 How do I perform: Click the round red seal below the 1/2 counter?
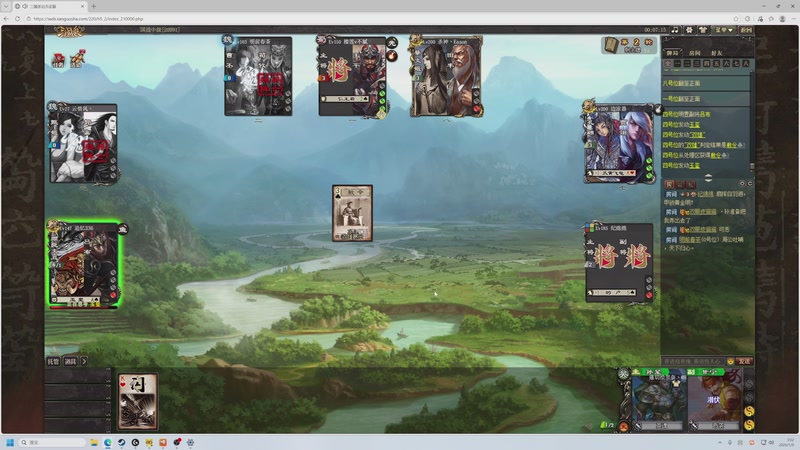tap(623, 426)
